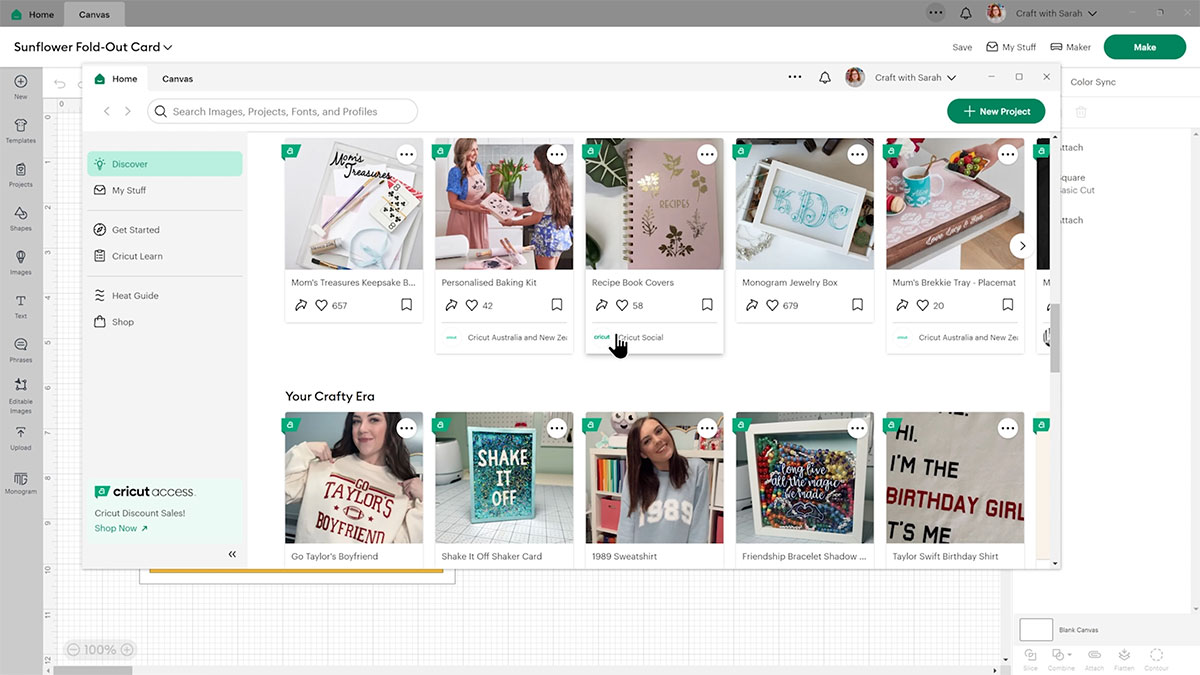Switch to the Canvas tab in the background window
Screen dimensions: 1200x675
(x=93, y=14)
